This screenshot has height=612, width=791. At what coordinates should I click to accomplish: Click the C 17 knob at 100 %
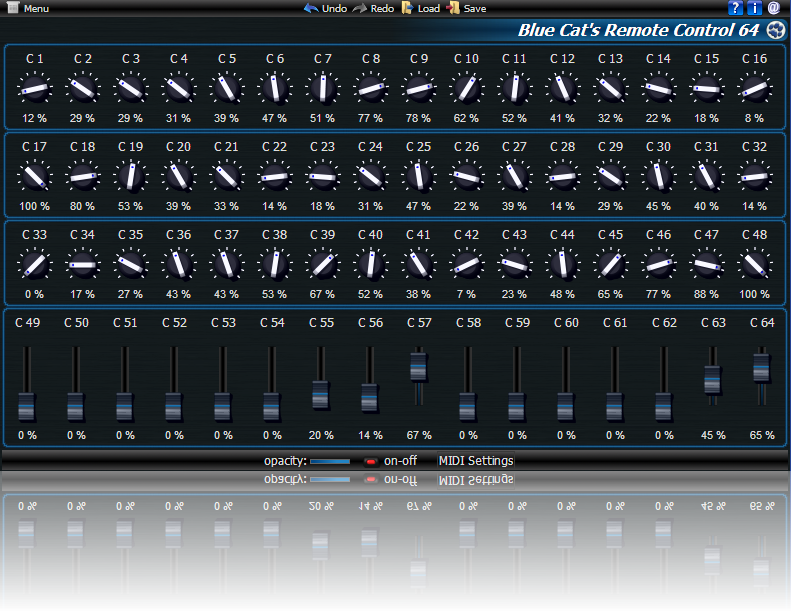pyautogui.click(x=34, y=177)
